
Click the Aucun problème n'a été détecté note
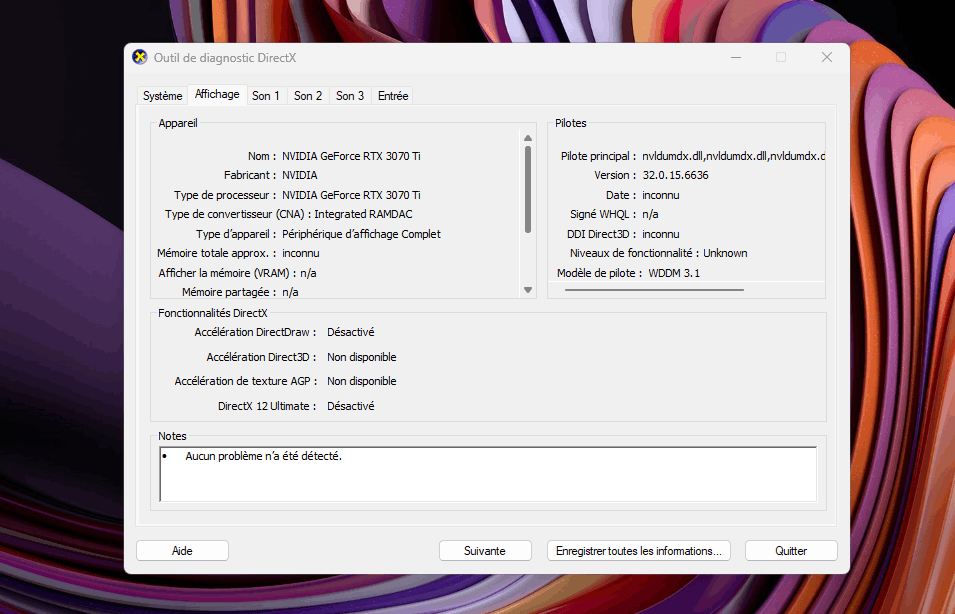pyautogui.click(x=264, y=456)
